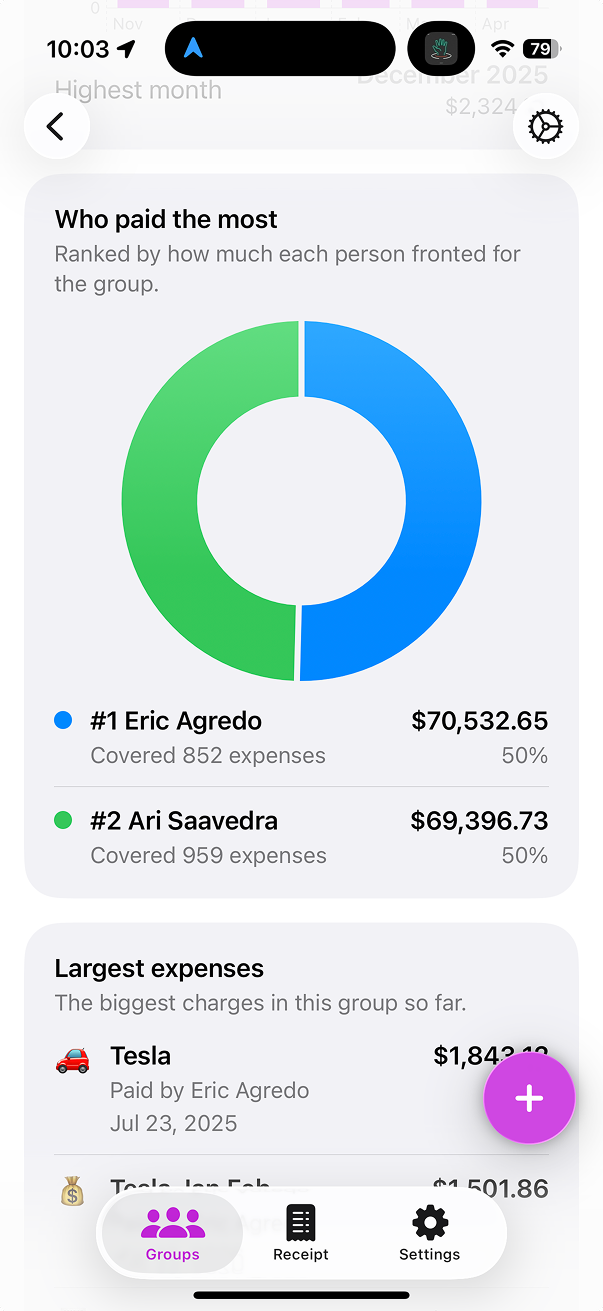Viewport: 603px width, 1311px height.
Task: Tap the Dynamic Island at screen top
Action: [280, 48]
